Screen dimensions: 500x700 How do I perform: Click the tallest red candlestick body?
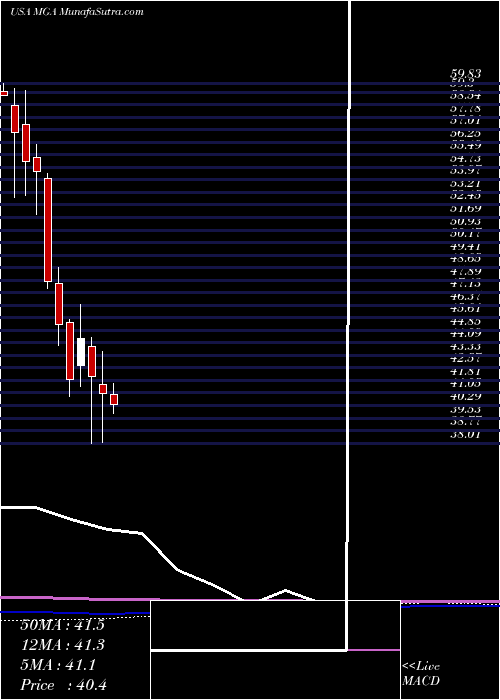(48, 230)
